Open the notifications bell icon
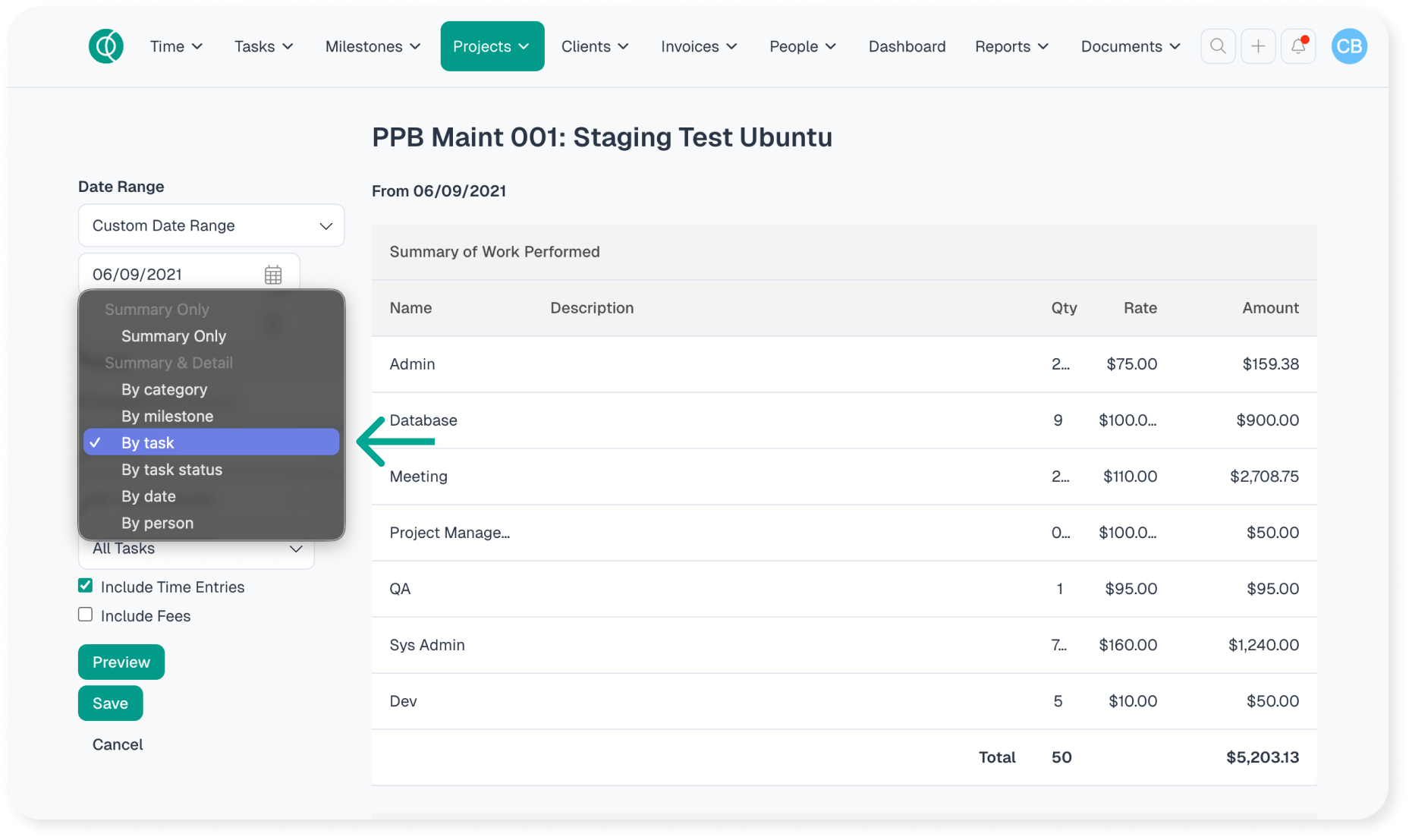The image size is (1409, 840). pyautogui.click(x=1298, y=46)
